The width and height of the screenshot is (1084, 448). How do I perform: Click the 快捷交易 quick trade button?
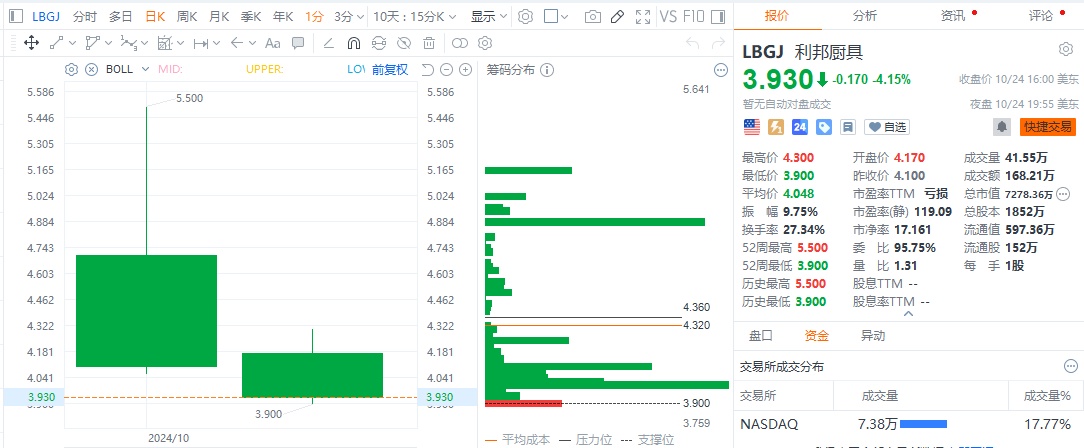click(x=1047, y=127)
